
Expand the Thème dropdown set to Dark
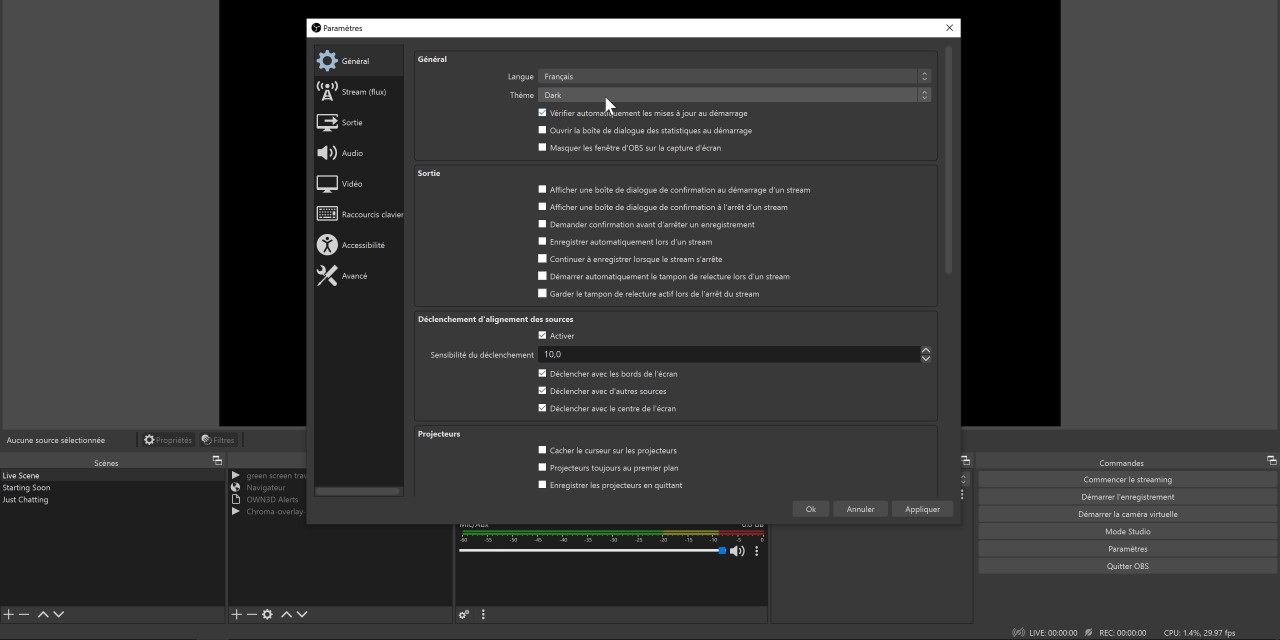733,95
